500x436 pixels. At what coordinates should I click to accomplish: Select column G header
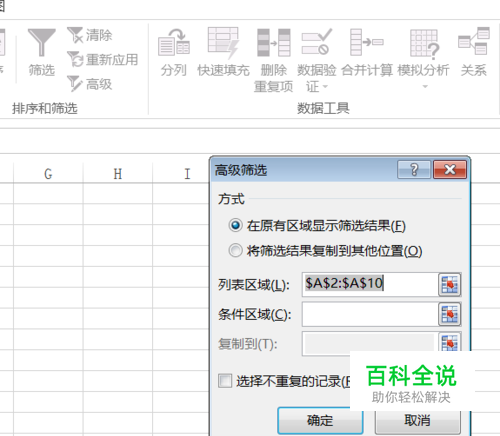coord(48,174)
